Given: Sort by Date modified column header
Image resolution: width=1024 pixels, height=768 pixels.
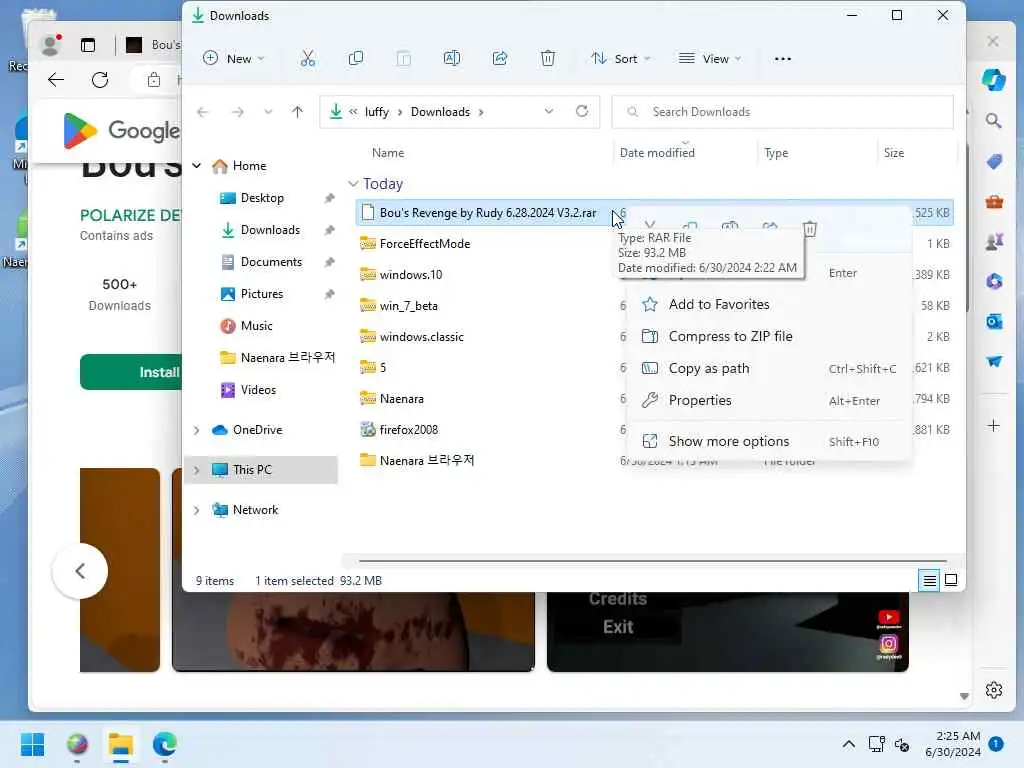Looking at the screenshot, I should click(x=657, y=153).
